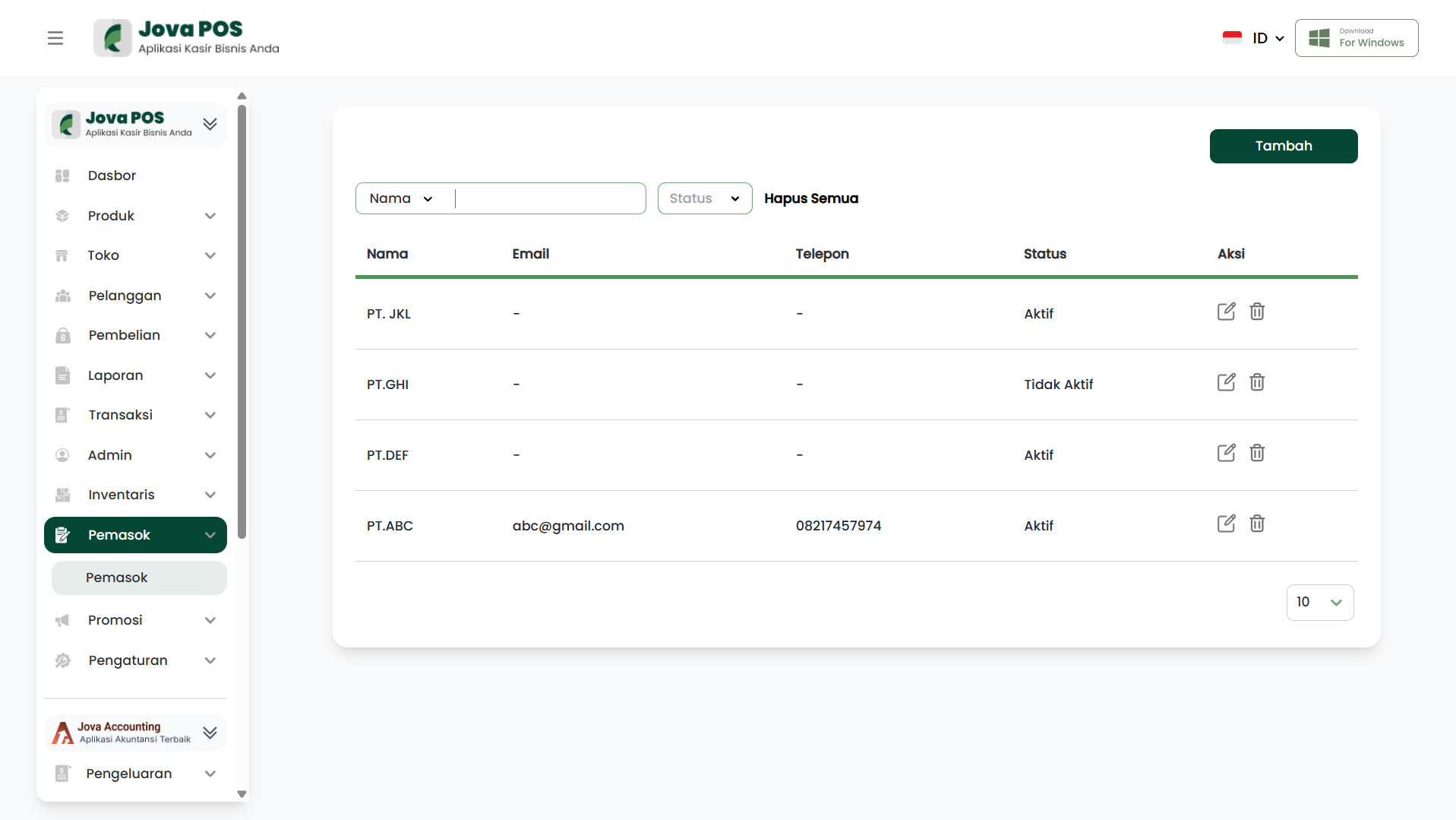This screenshot has height=820, width=1456.
Task: Click the hamburger menu icon
Action: coord(55,38)
